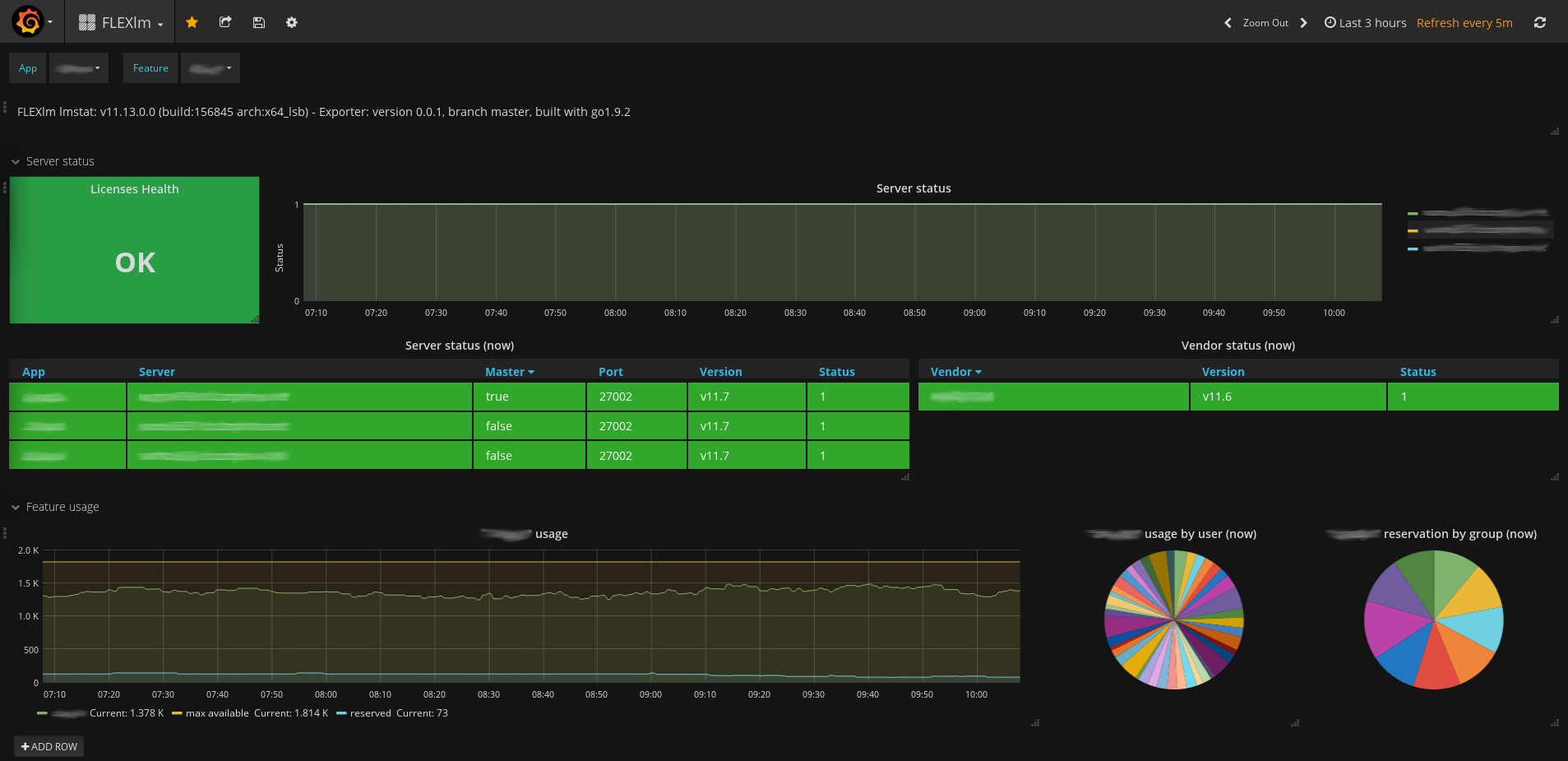This screenshot has width=1568, height=761.
Task: Save dashboard with the floppy icon
Action: (x=259, y=22)
